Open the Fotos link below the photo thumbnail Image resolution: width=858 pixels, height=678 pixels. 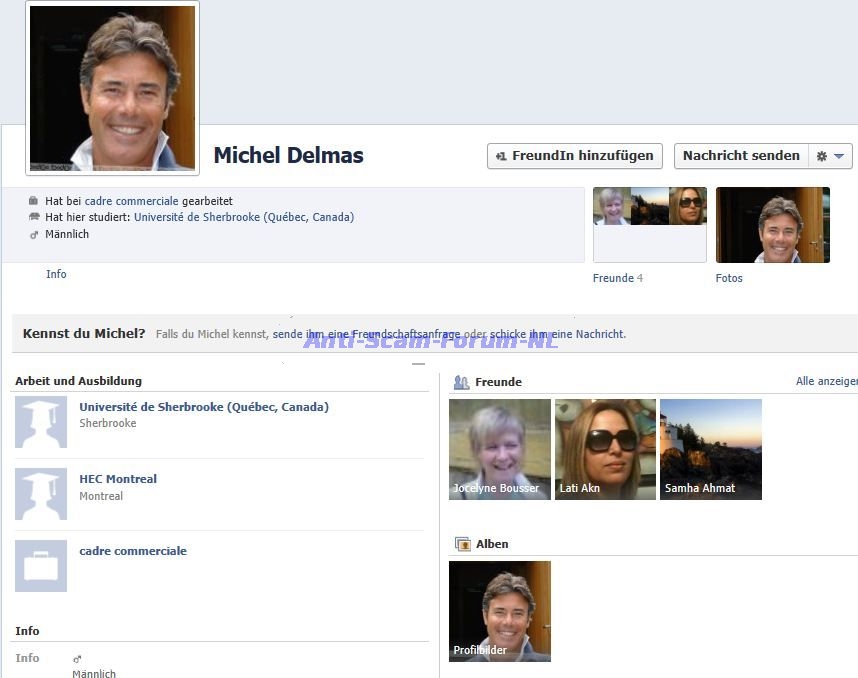pyautogui.click(x=729, y=278)
